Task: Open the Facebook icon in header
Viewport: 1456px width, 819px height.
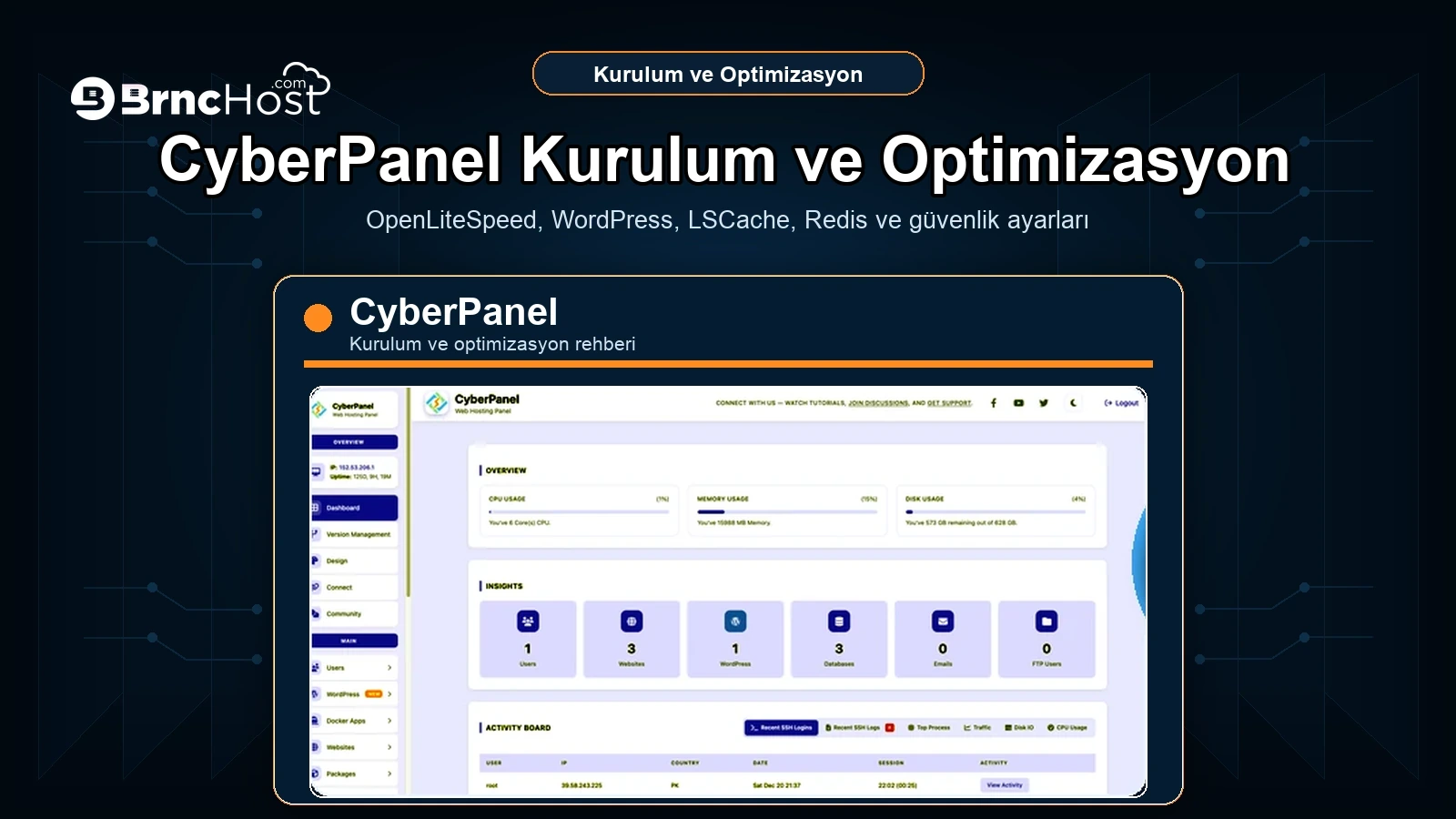Action: (x=993, y=403)
